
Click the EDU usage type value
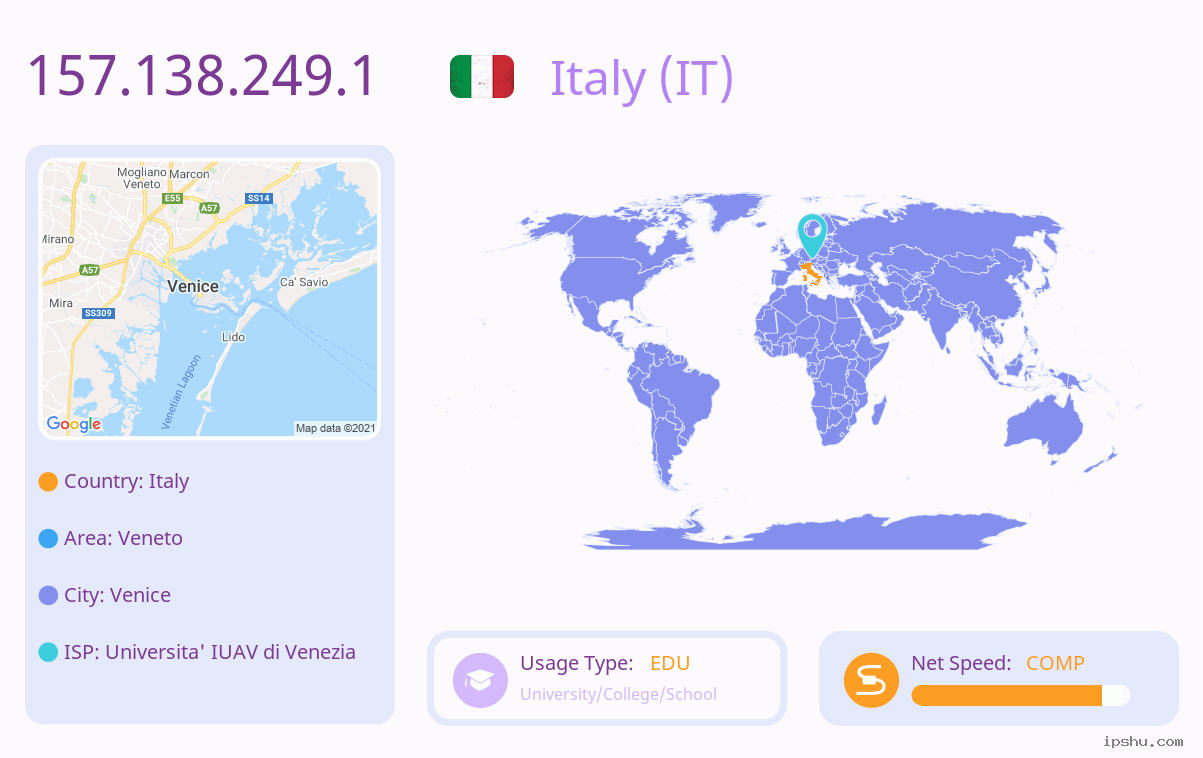click(670, 663)
